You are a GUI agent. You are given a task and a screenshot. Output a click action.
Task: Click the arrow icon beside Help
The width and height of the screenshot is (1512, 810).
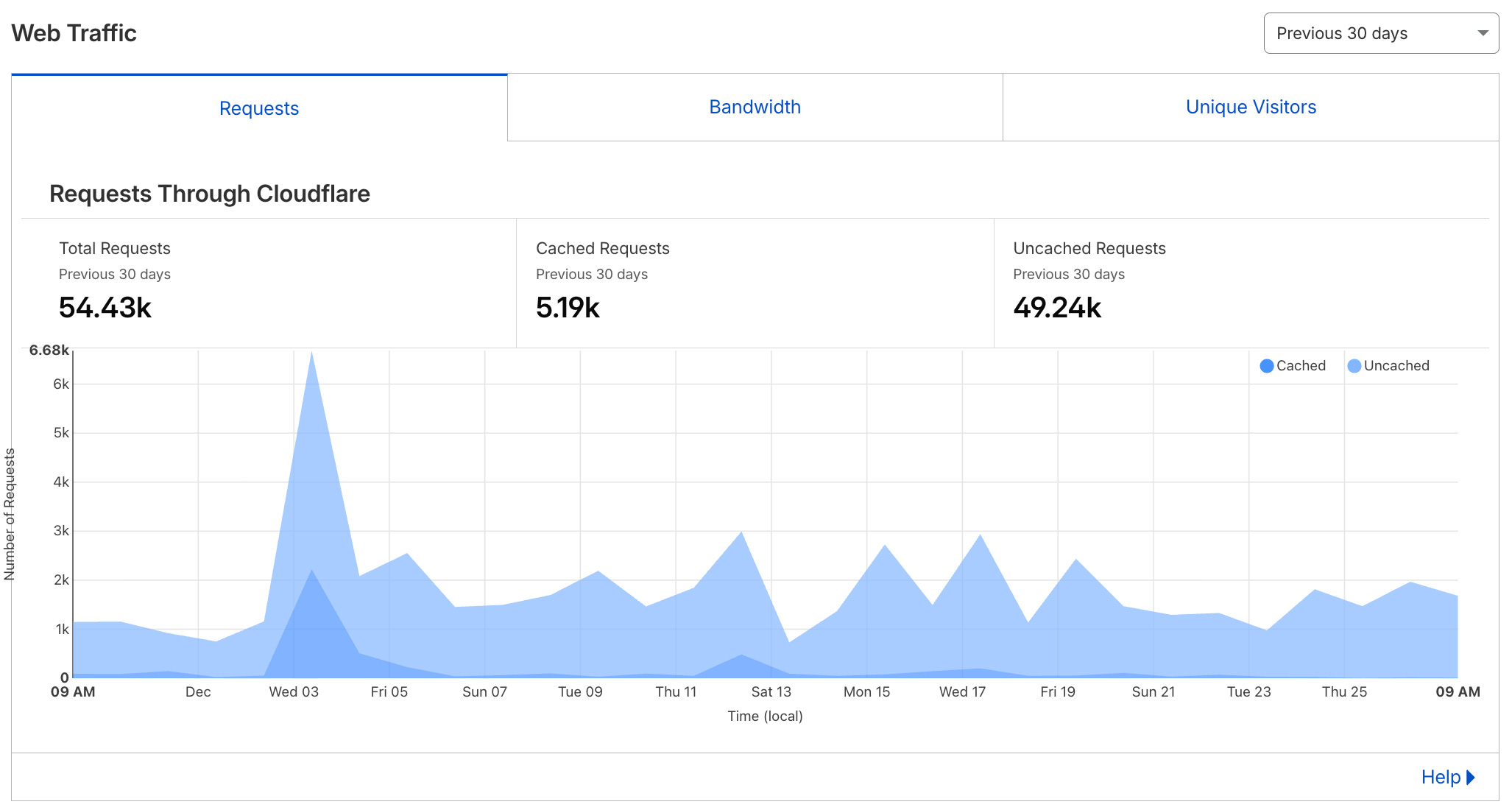1471,777
